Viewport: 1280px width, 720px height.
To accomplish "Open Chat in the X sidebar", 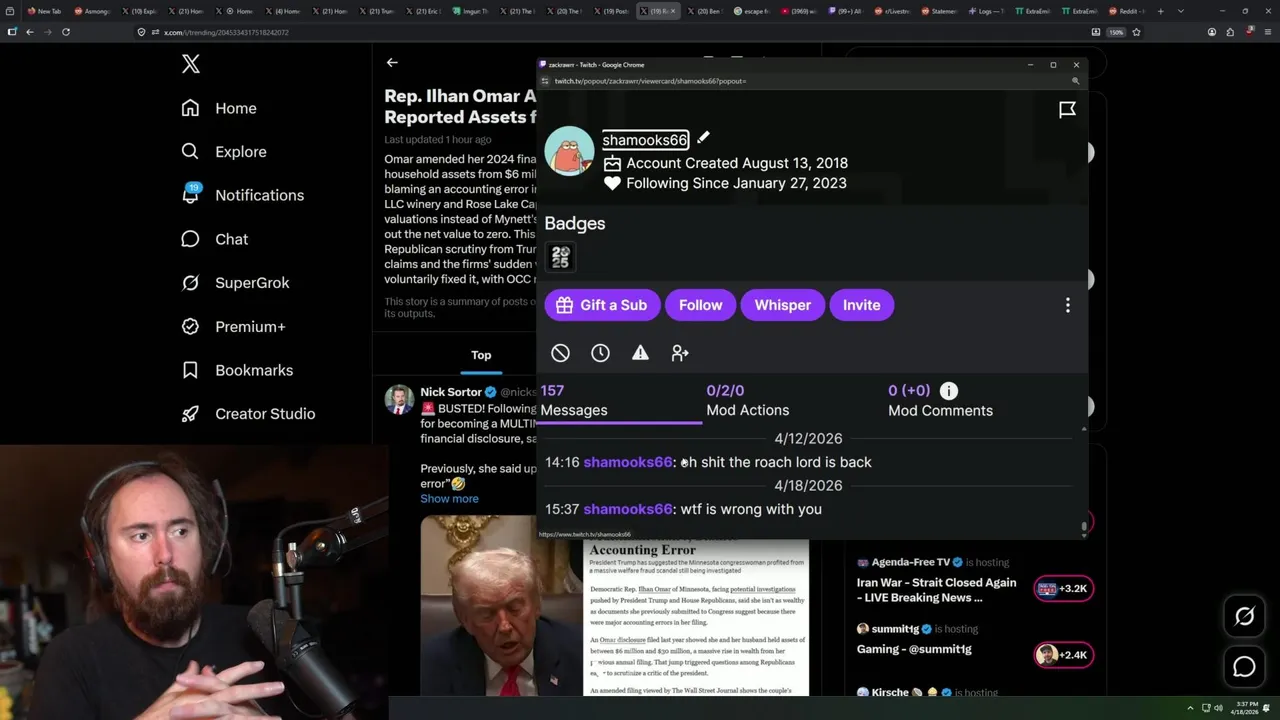I will [214, 239].
